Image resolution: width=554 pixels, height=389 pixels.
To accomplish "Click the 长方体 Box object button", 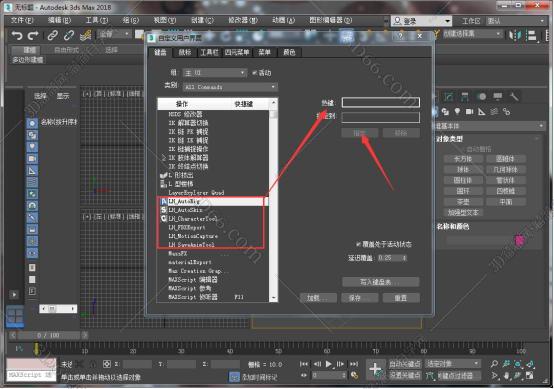I will tap(463, 159).
